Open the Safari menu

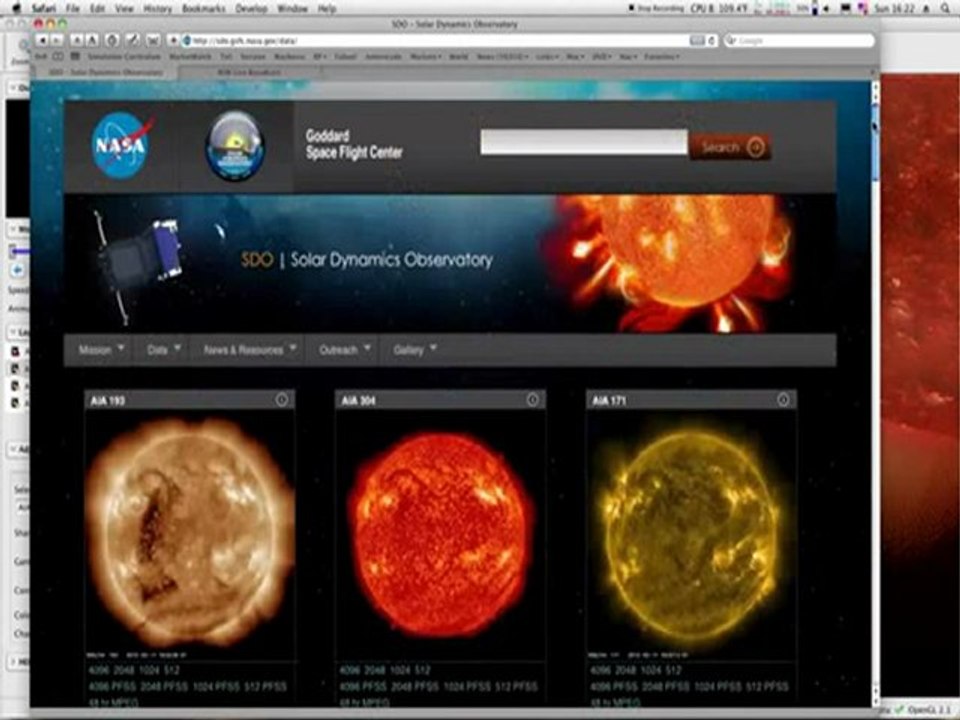tap(44, 9)
